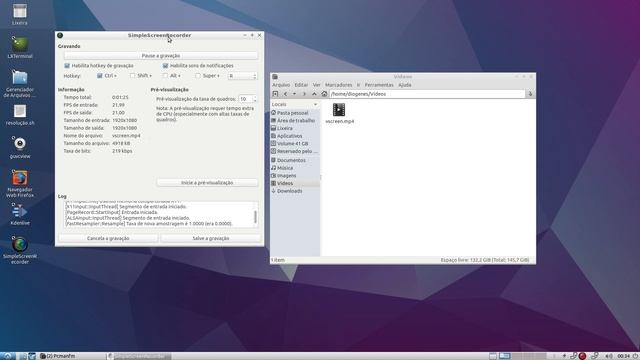Click the network icon next to the recording indicator

573,356
